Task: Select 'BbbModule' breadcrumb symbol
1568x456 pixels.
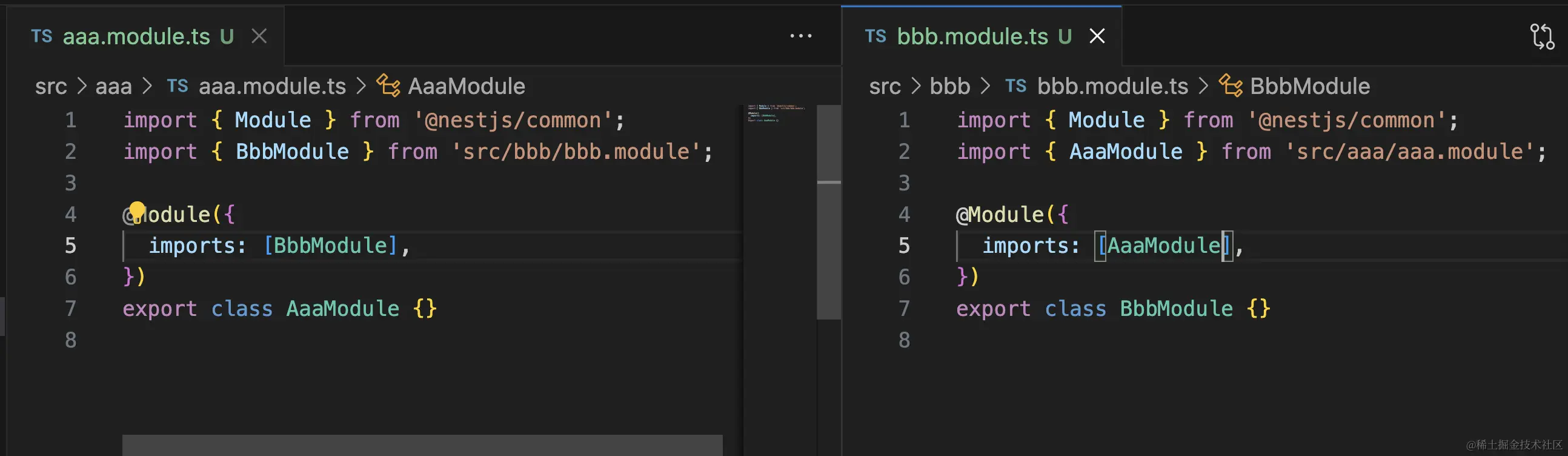Action: point(1310,87)
